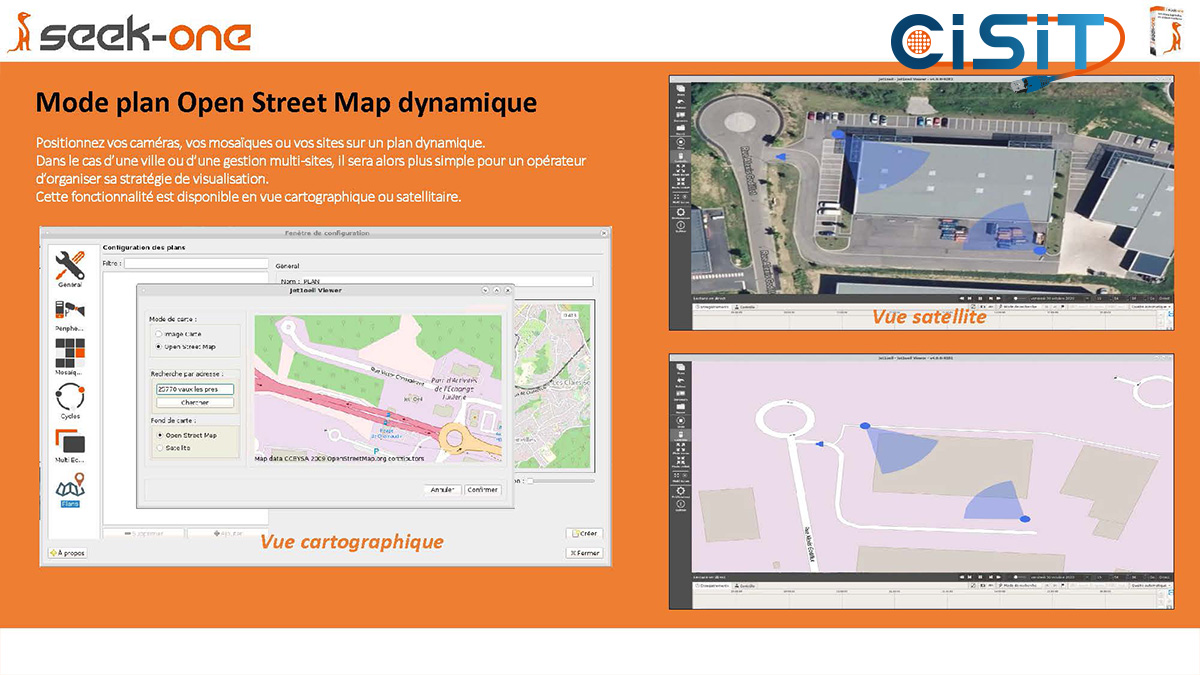The height and width of the screenshot is (675, 1200).
Task: Click the top stacked-windows icon in satellite viewer
Action: (680, 89)
